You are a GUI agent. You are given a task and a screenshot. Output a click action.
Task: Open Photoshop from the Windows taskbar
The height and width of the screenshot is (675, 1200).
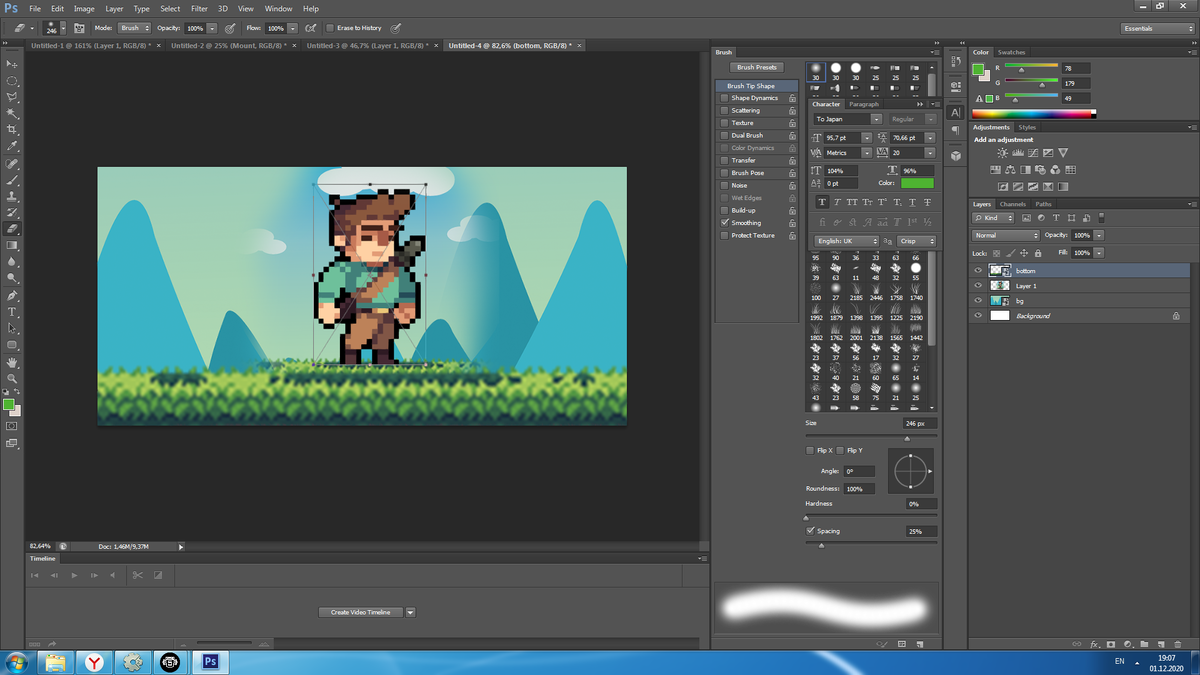click(210, 662)
